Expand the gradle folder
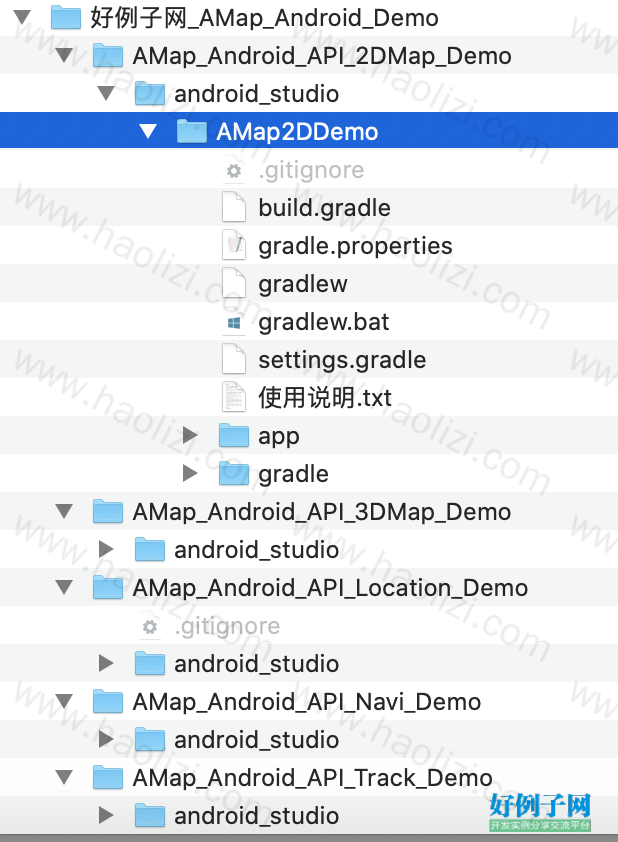618x842 pixels. pyautogui.click(x=190, y=474)
